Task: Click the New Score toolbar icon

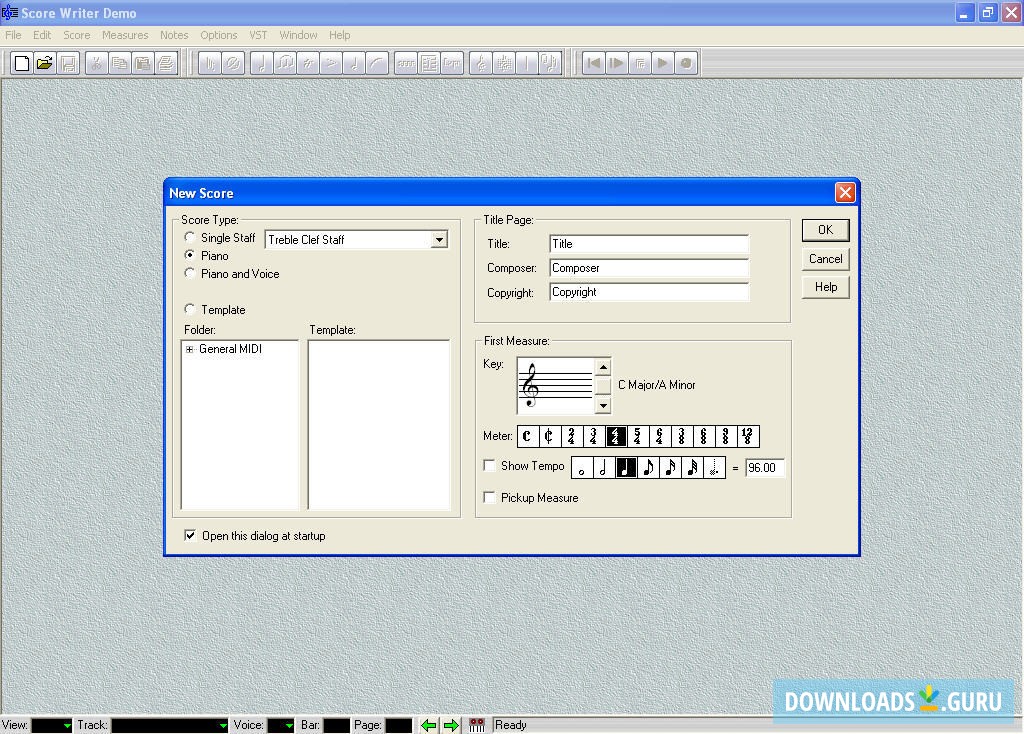Action: [22, 63]
